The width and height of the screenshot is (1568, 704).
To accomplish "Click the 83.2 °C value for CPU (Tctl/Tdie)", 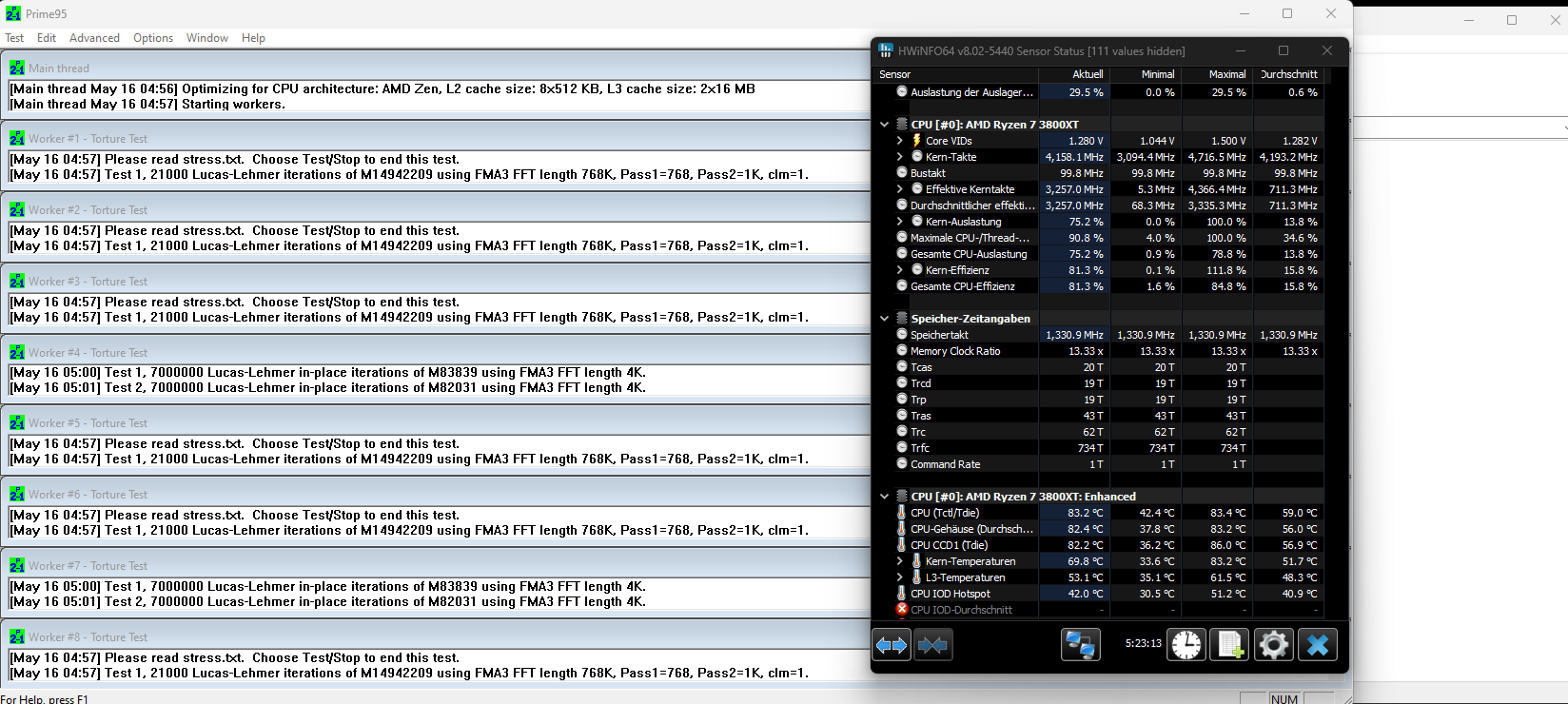I will (1085, 513).
